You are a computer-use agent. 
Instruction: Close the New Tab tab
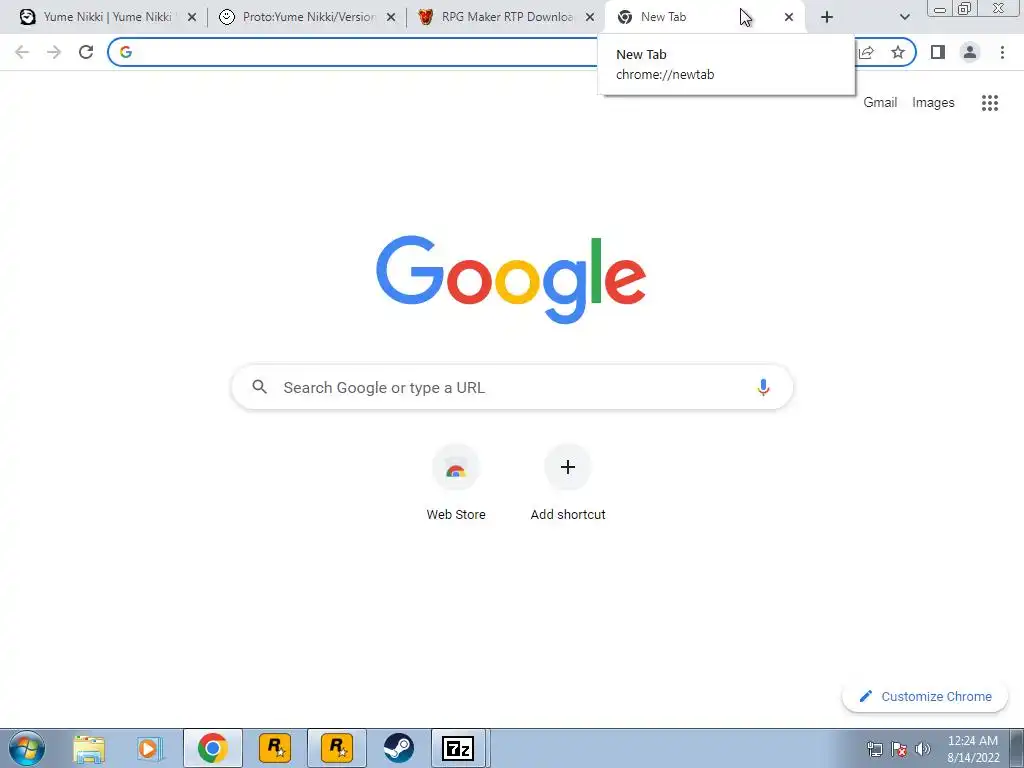[789, 18]
